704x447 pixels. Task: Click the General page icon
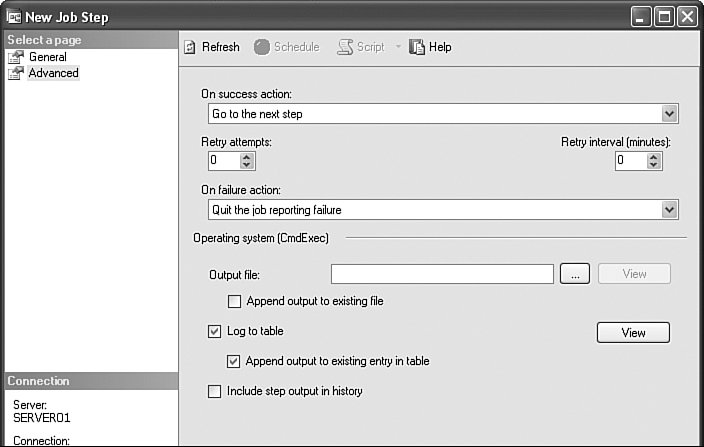16,57
